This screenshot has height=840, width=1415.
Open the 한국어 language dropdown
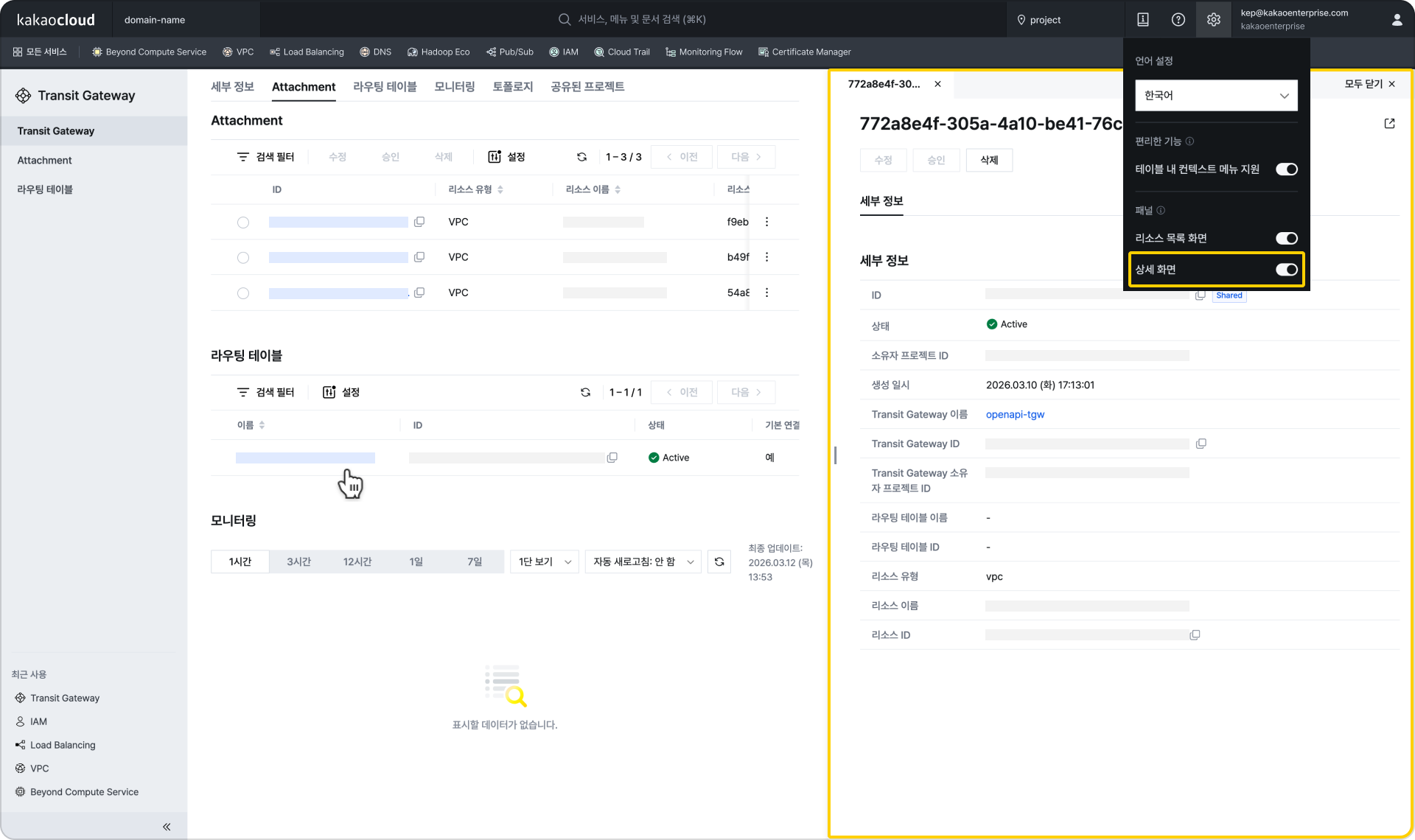1215,96
